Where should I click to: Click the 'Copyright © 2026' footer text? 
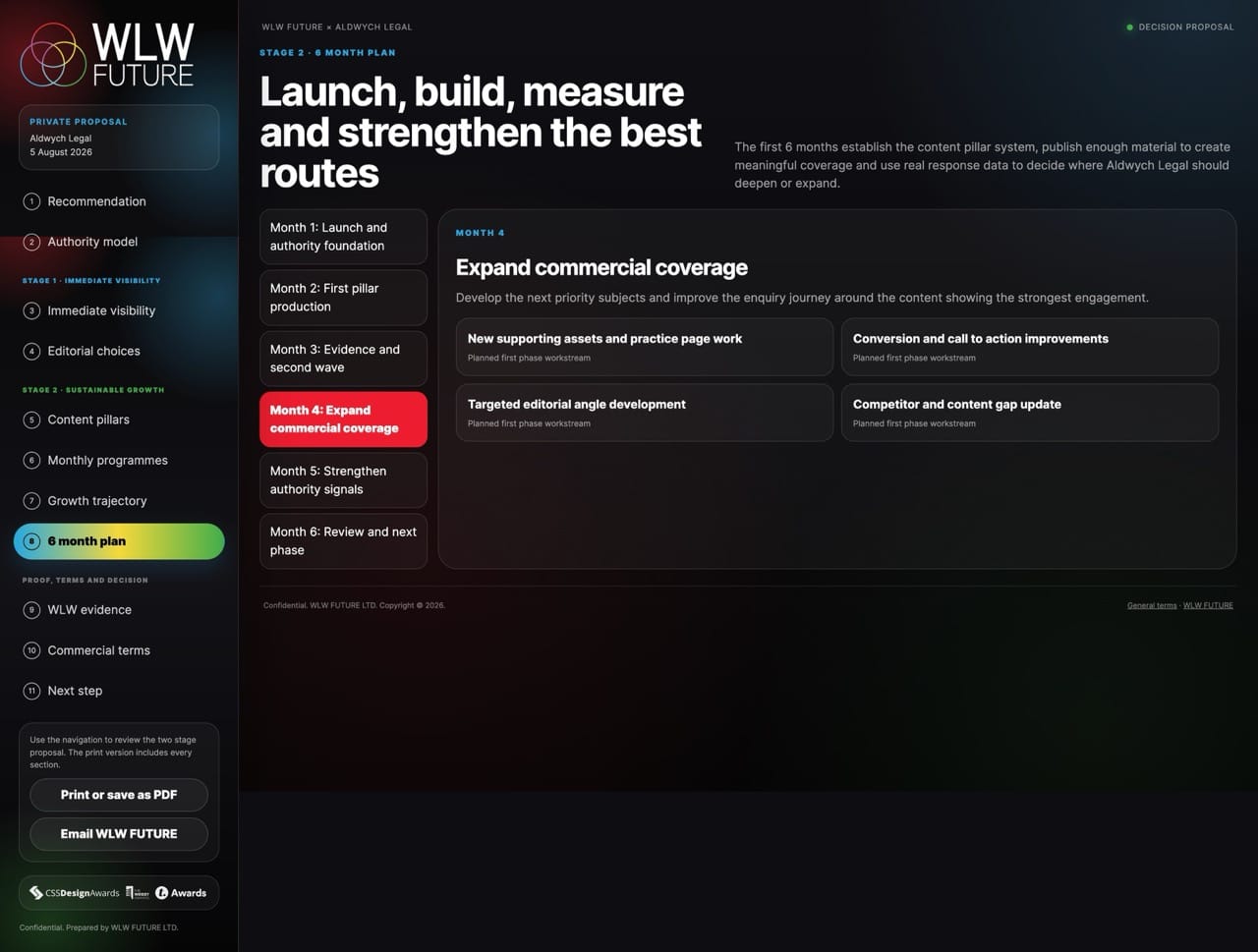pos(413,605)
